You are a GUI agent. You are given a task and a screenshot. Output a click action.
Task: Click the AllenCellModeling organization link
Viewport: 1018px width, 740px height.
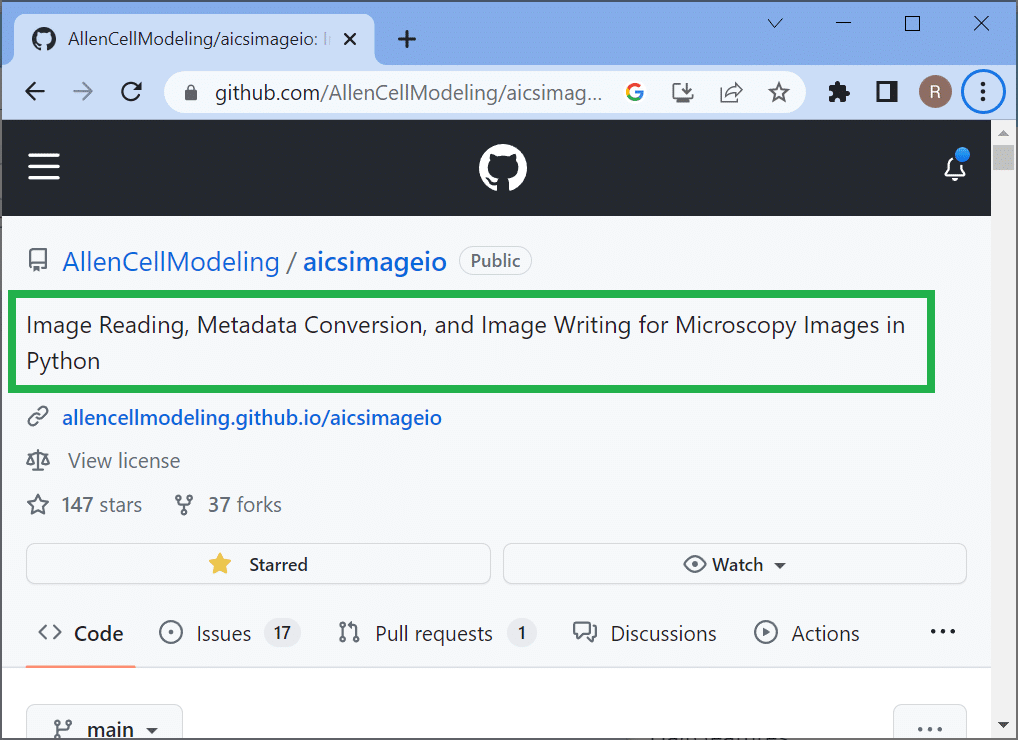pos(171,262)
